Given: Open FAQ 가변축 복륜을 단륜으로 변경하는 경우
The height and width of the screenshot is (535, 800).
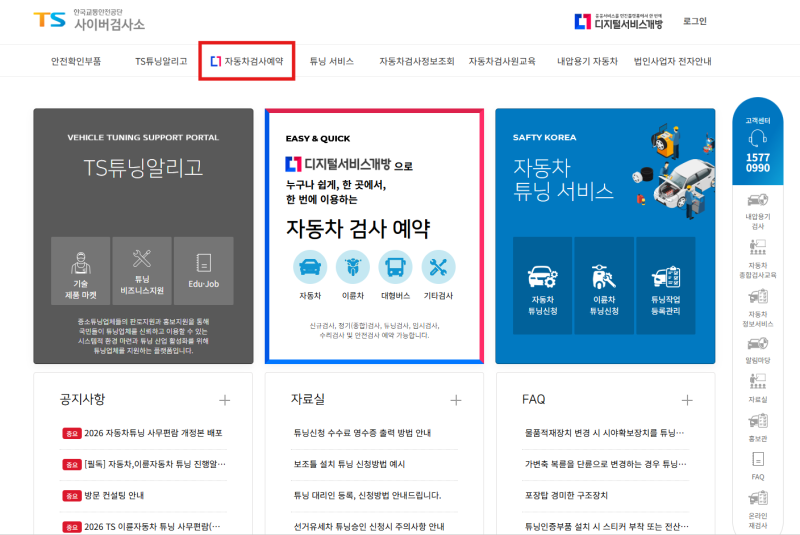Looking at the screenshot, I should click(x=606, y=464).
